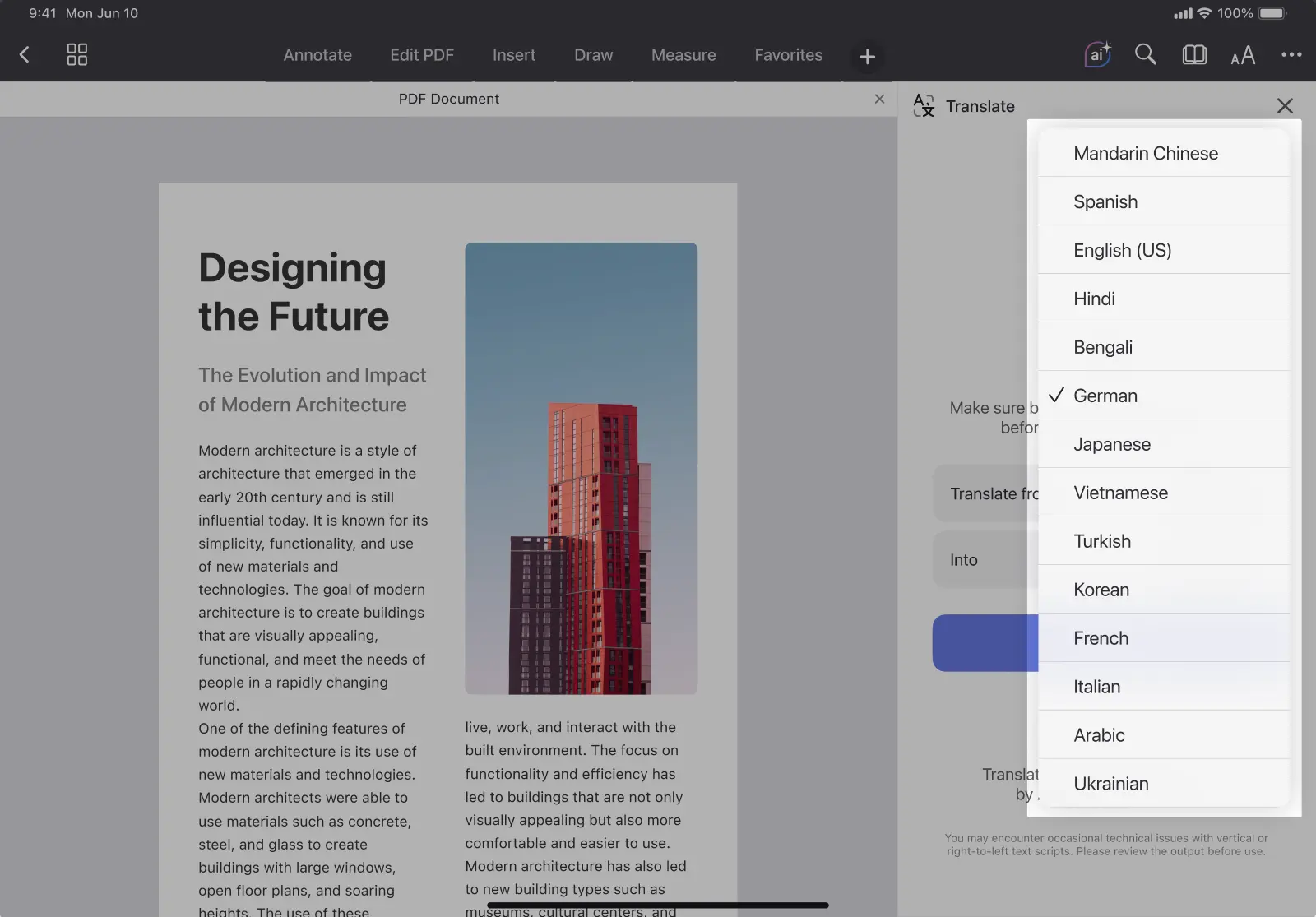Screen dimensions: 1316x917
Task: Open the more options ellipsis menu
Action: click(1291, 55)
